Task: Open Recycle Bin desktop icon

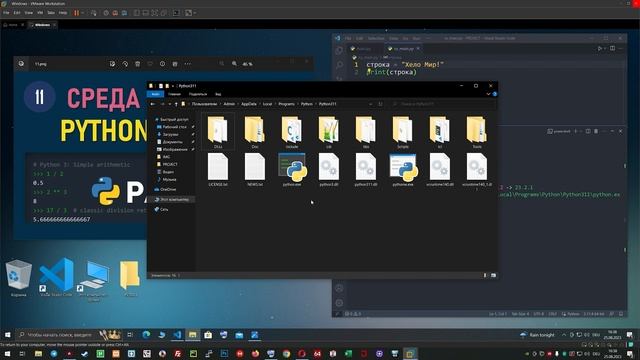Action: pyautogui.click(x=18, y=278)
